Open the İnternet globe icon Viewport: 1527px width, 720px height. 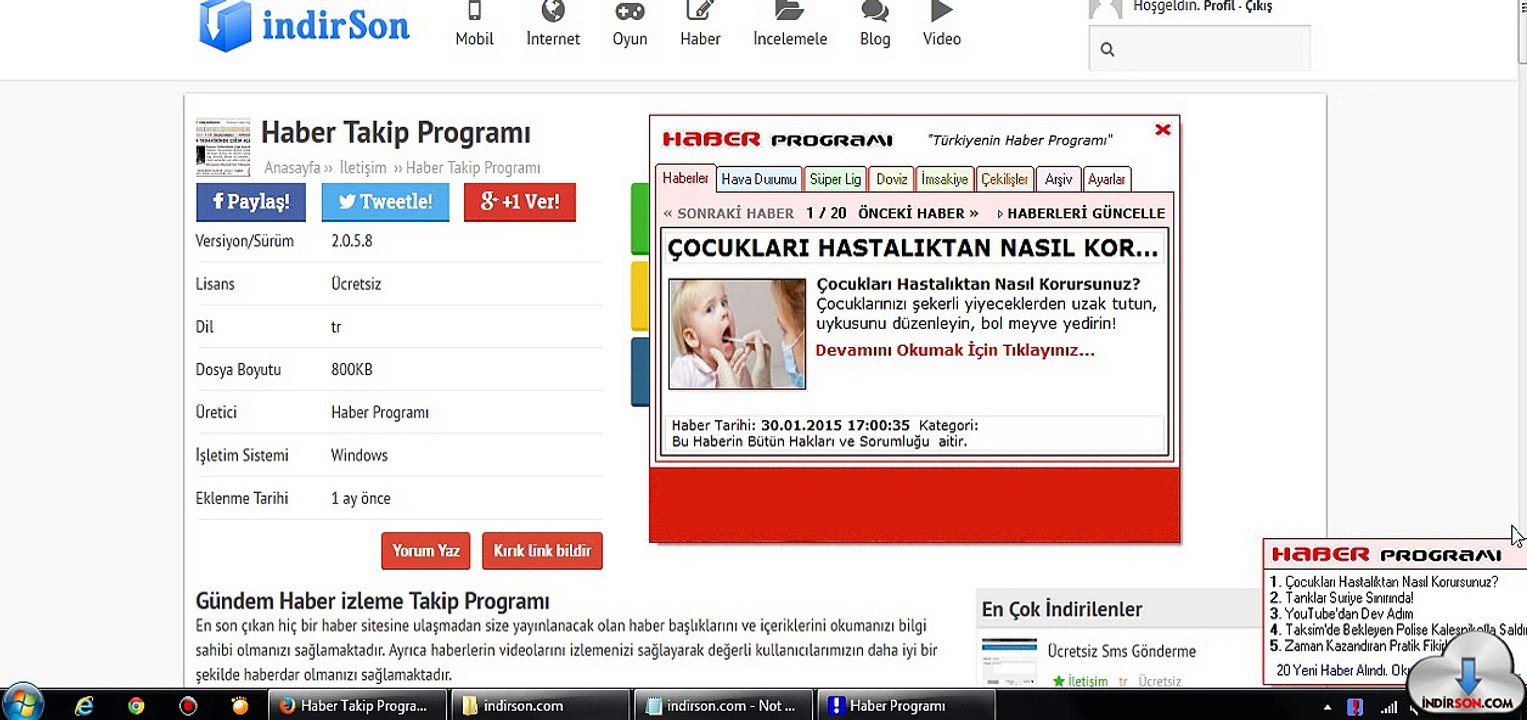(553, 11)
